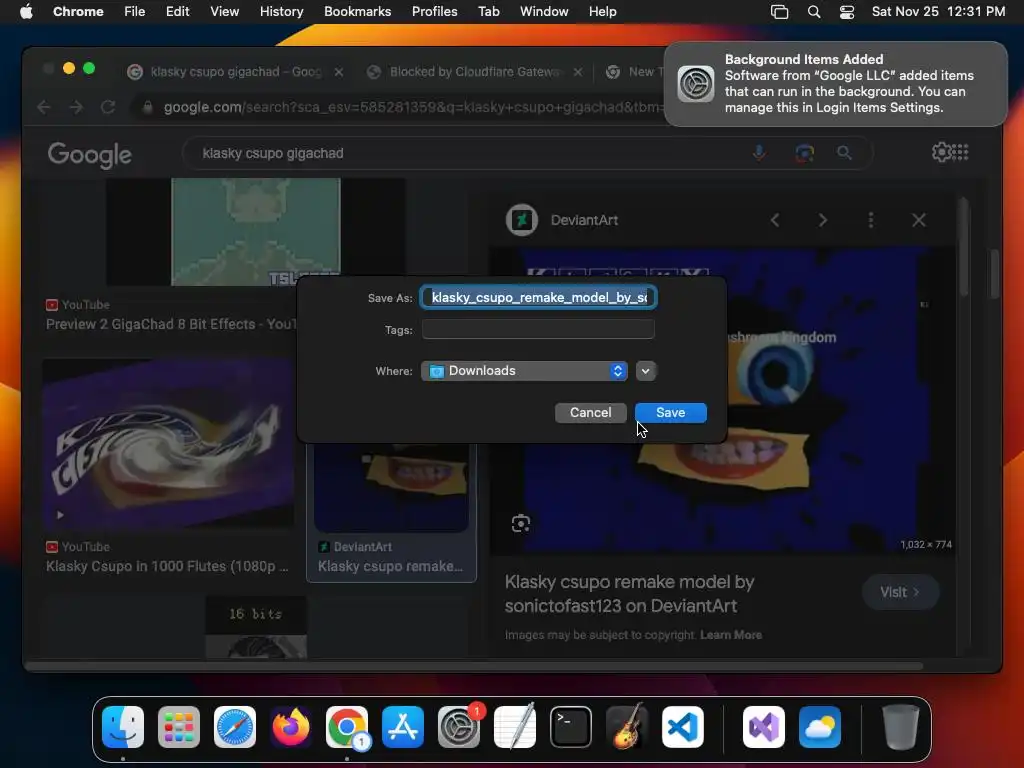The image size is (1024, 768).
Task: Click the Lens icon on preview image
Action: point(520,524)
